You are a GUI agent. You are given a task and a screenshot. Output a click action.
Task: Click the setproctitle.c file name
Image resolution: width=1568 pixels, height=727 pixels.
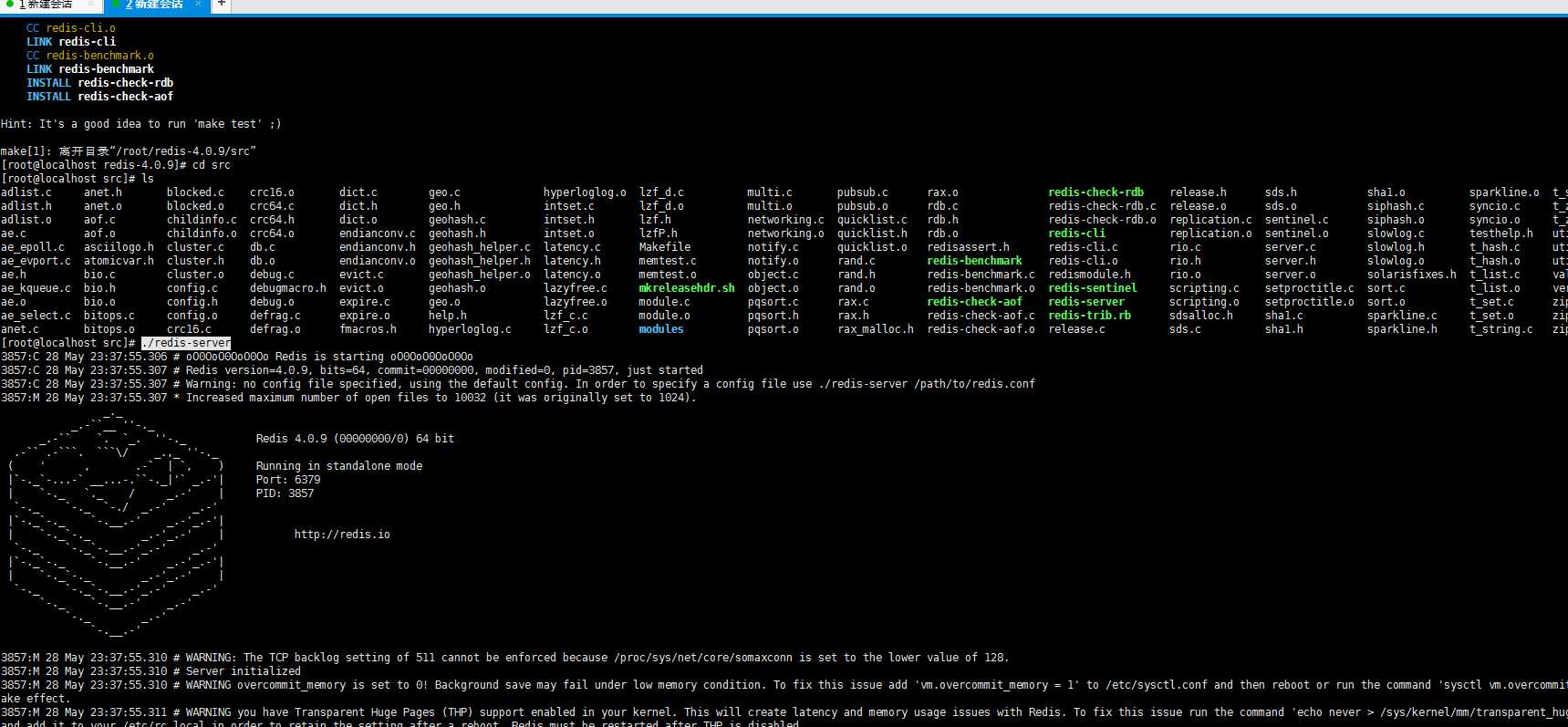[1309, 288]
